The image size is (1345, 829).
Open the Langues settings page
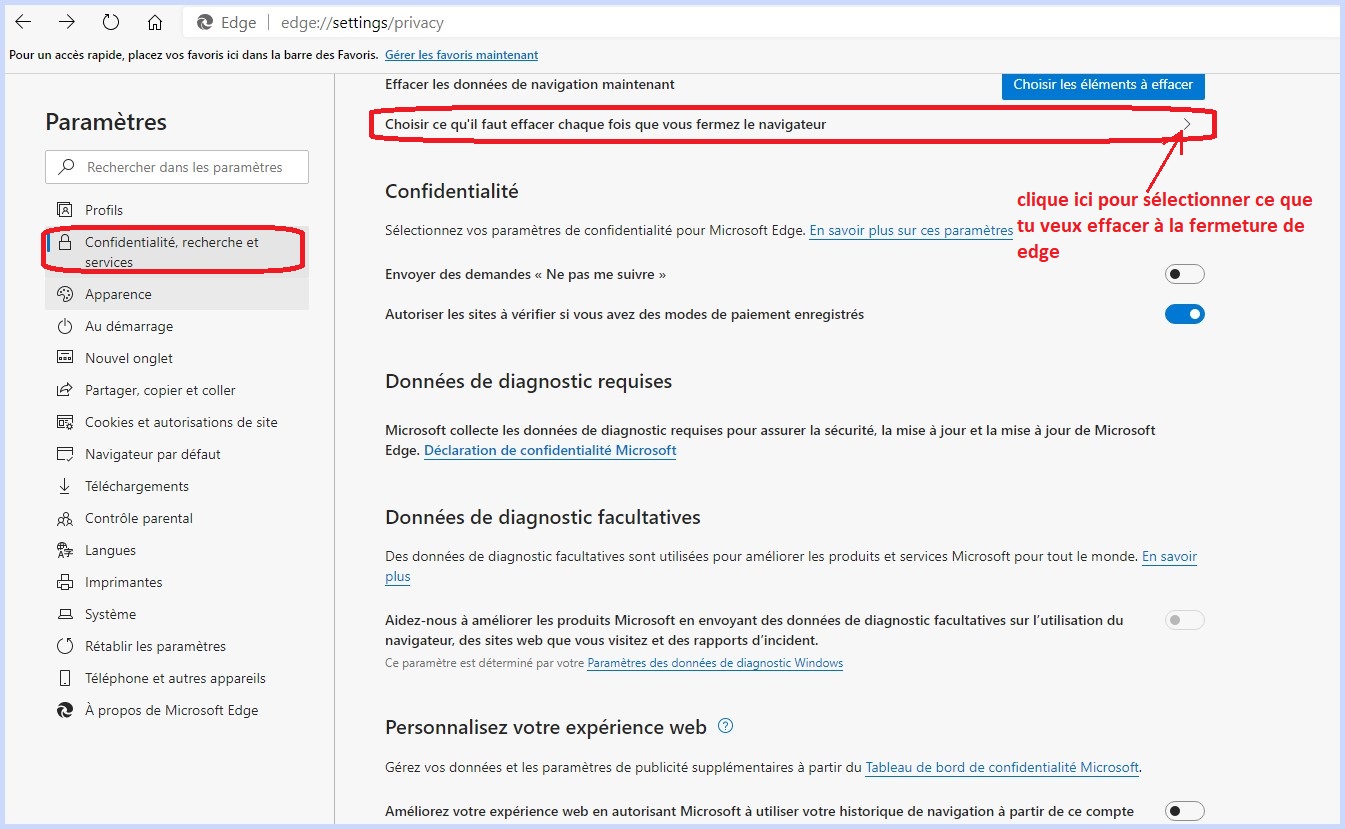pos(177,550)
